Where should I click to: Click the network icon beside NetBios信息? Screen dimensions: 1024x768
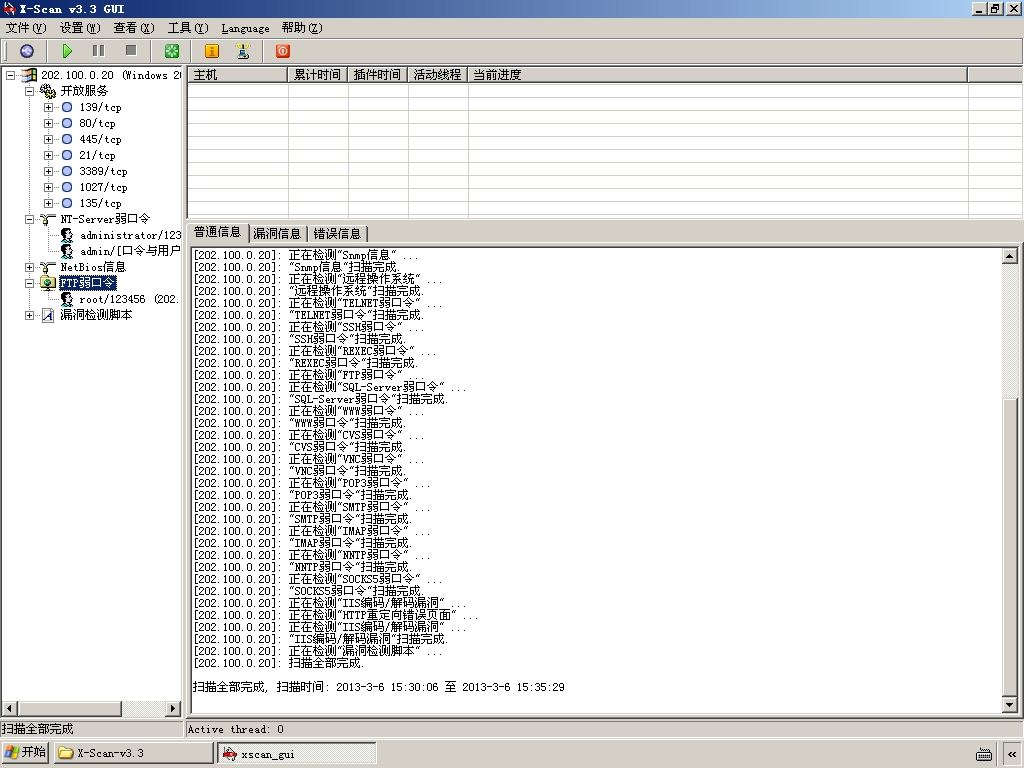pos(48,267)
